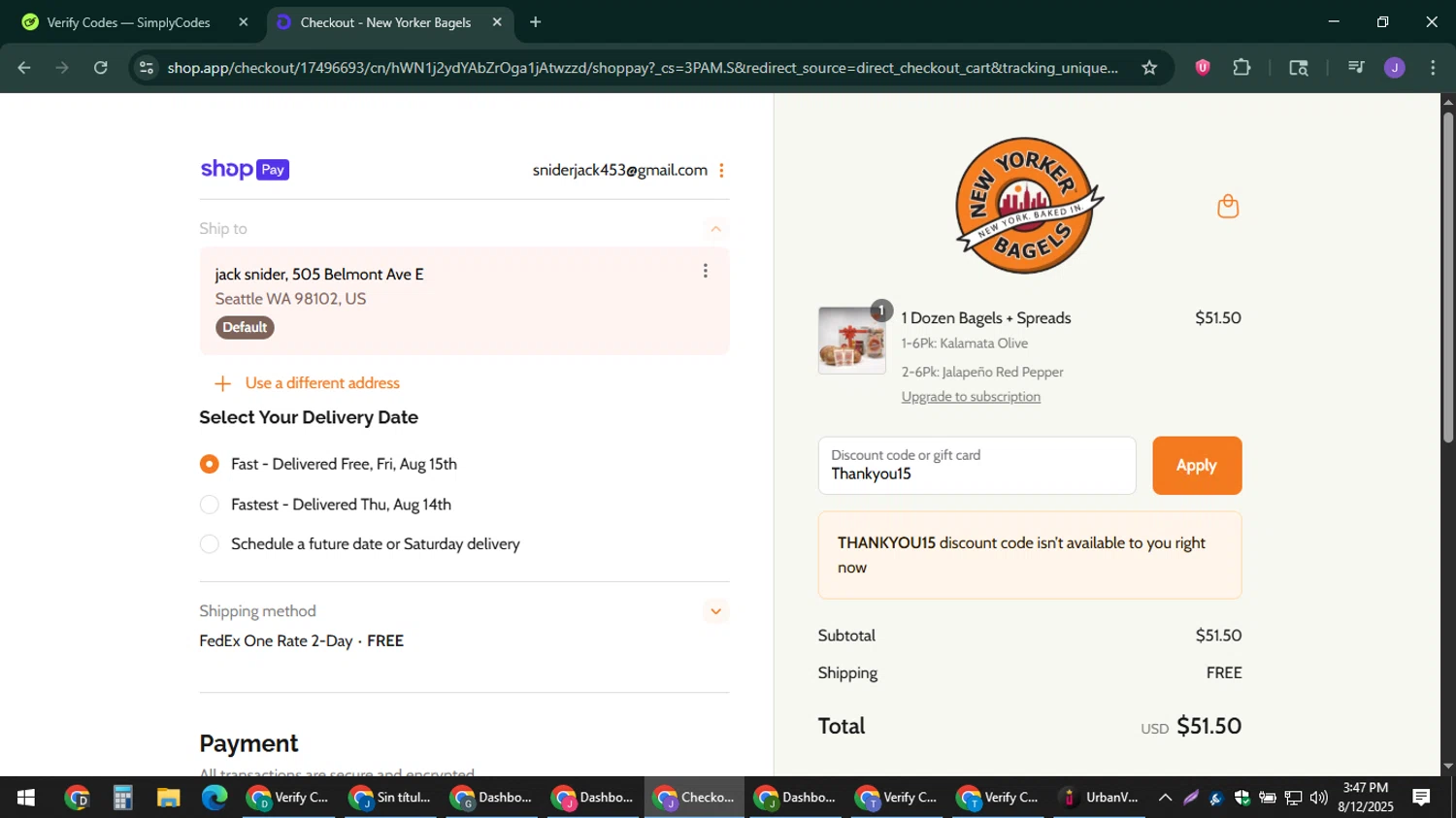Close the Verify Codes SimplyCodes tab

click(x=244, y=22)
